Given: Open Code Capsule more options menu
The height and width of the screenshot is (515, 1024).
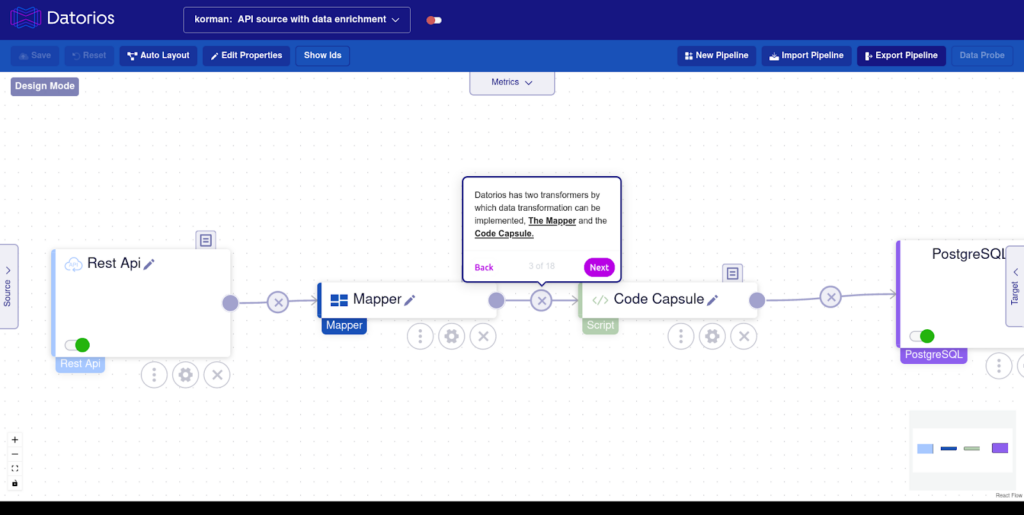Looking at the screenshot, I should coord(680,336).
